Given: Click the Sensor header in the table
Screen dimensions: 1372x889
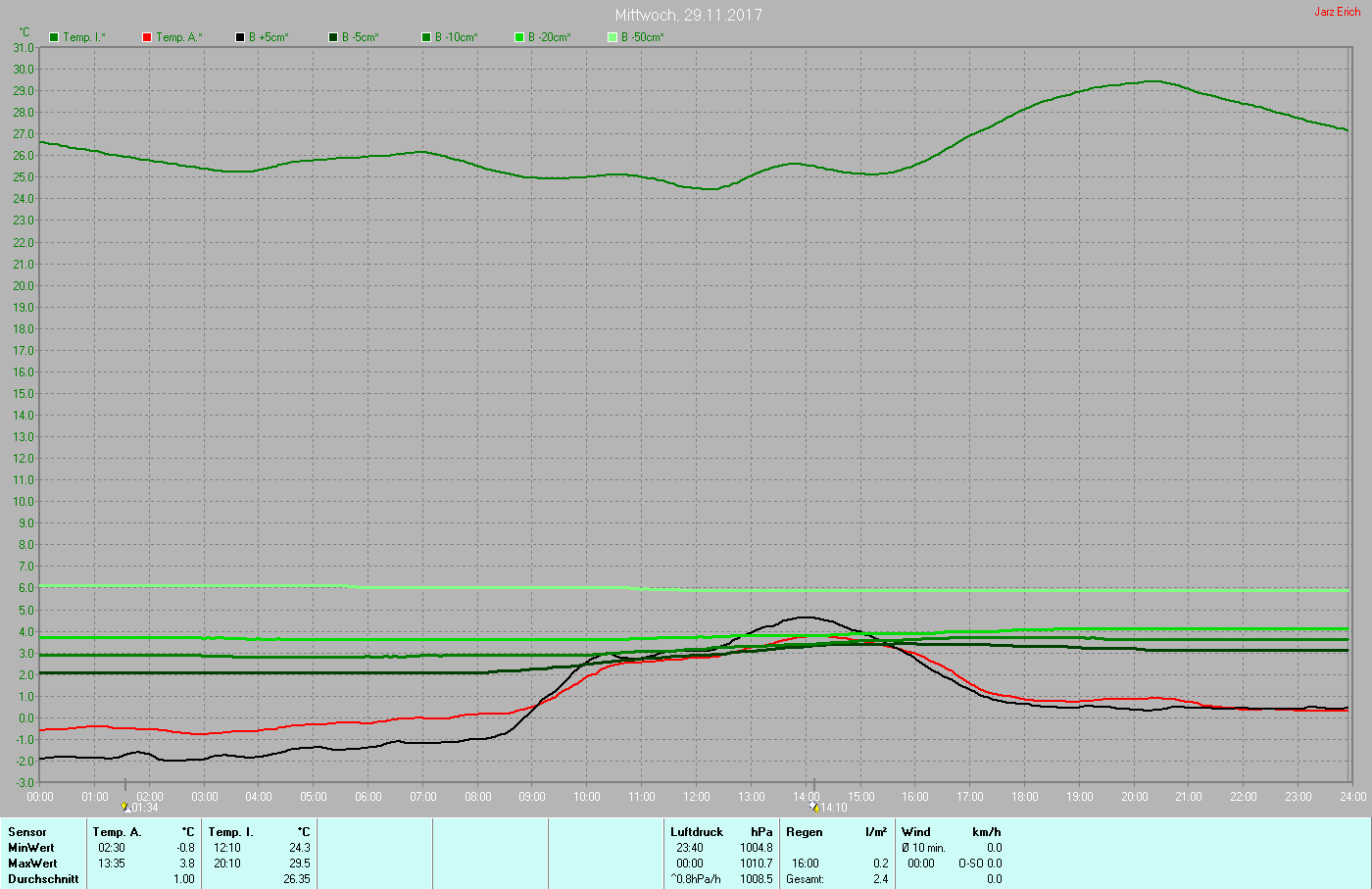Looking at the screenshot, I should tap(27, 832).
